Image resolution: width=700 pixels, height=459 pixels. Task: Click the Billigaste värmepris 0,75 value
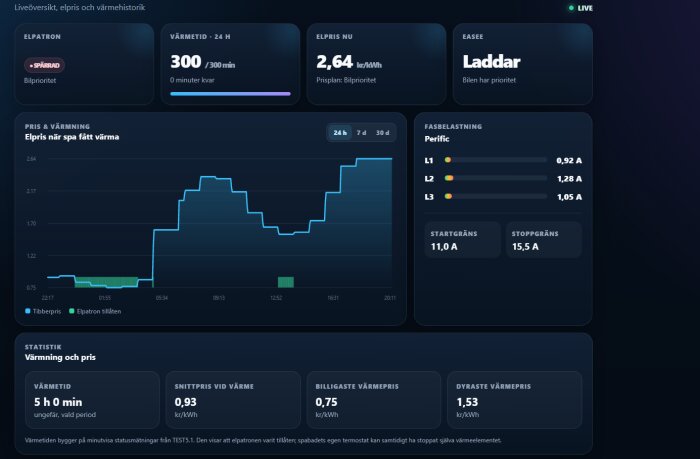pos(326,402)
